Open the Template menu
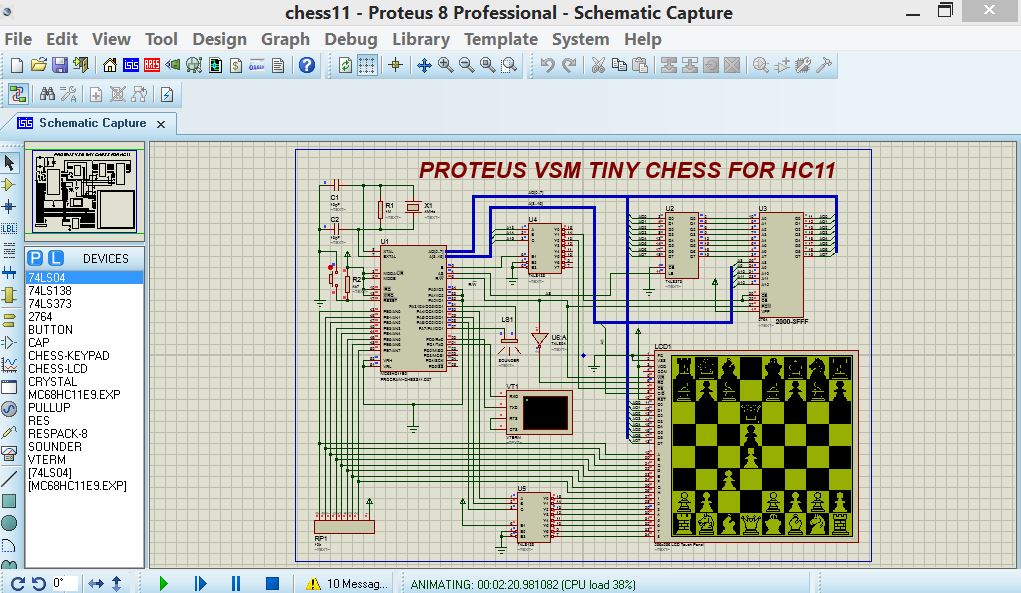Screen dimensions: 1021x593 (501, 39)
